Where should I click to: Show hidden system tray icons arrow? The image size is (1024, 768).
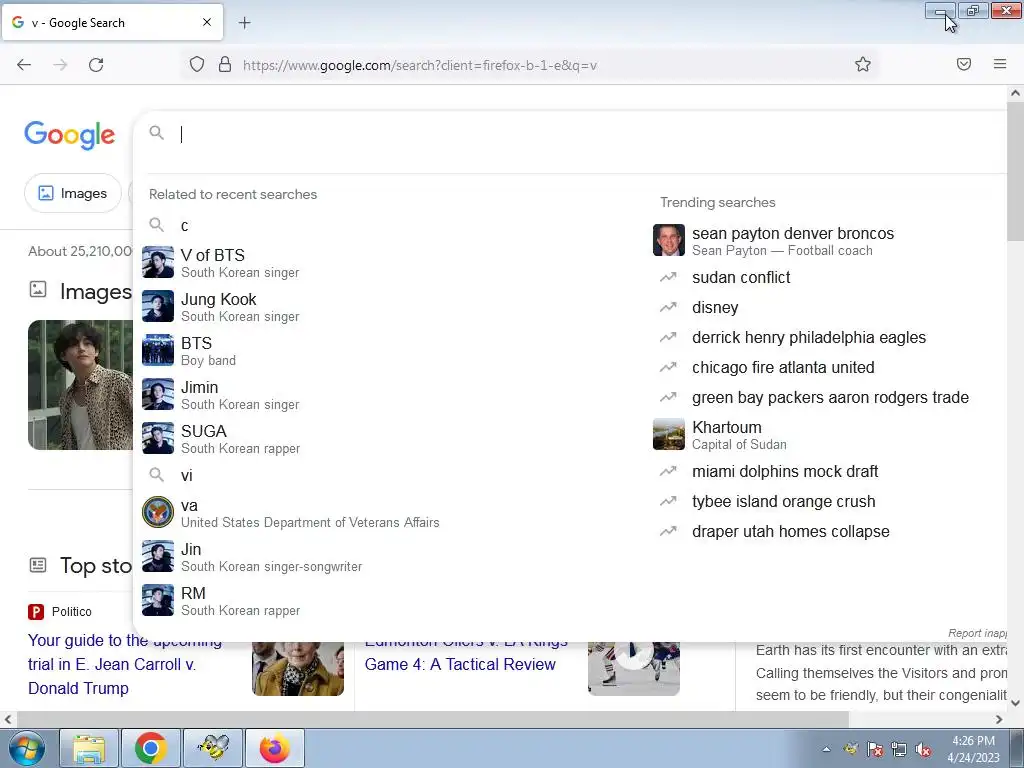pyautogui.click(x=827, y=749)
